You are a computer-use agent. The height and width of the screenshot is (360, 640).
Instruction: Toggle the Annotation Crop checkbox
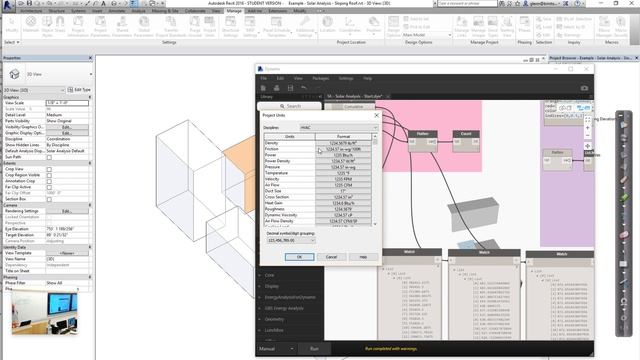pos(49,181)
